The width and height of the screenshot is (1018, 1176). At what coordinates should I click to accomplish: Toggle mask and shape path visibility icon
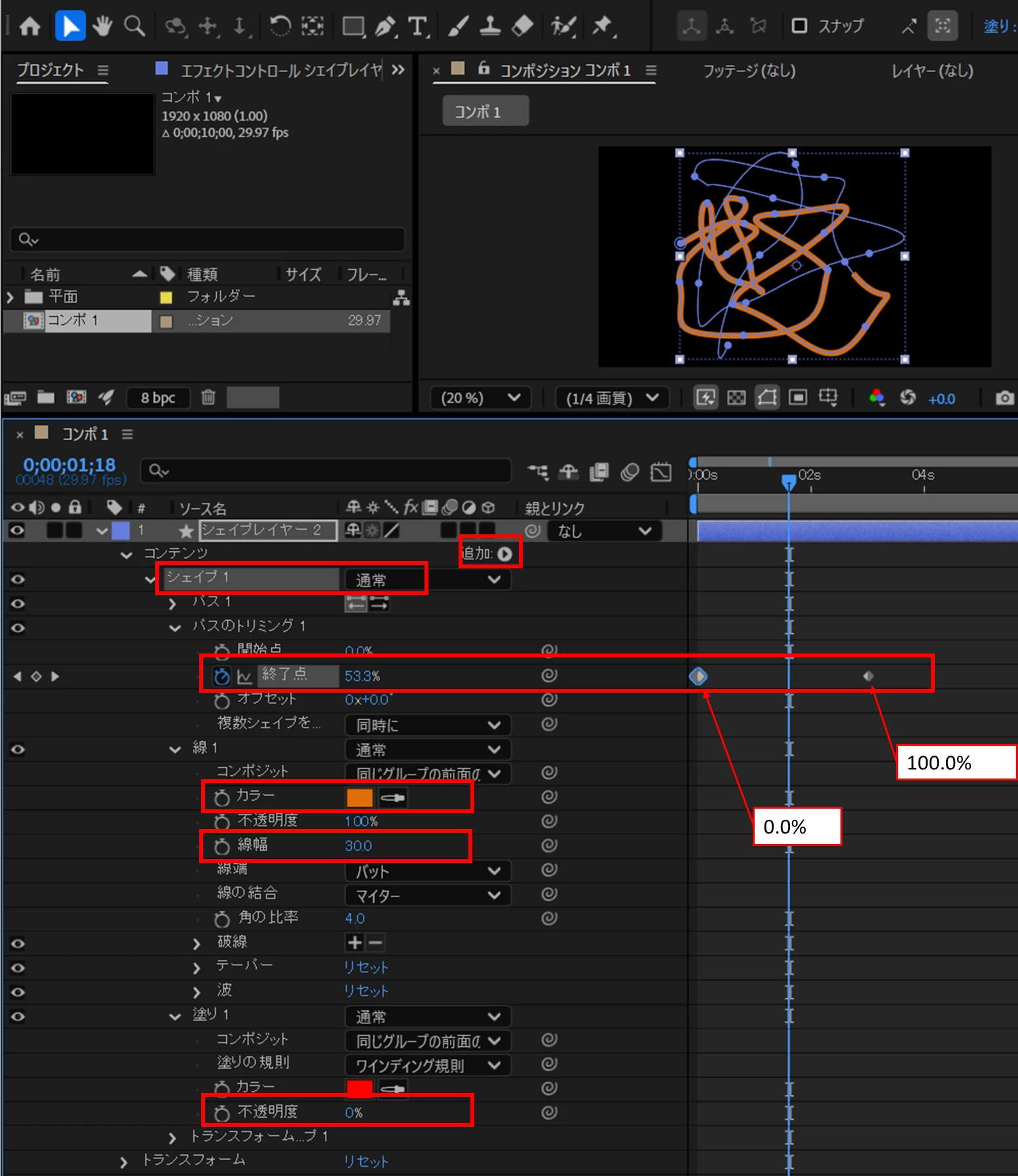767,397
